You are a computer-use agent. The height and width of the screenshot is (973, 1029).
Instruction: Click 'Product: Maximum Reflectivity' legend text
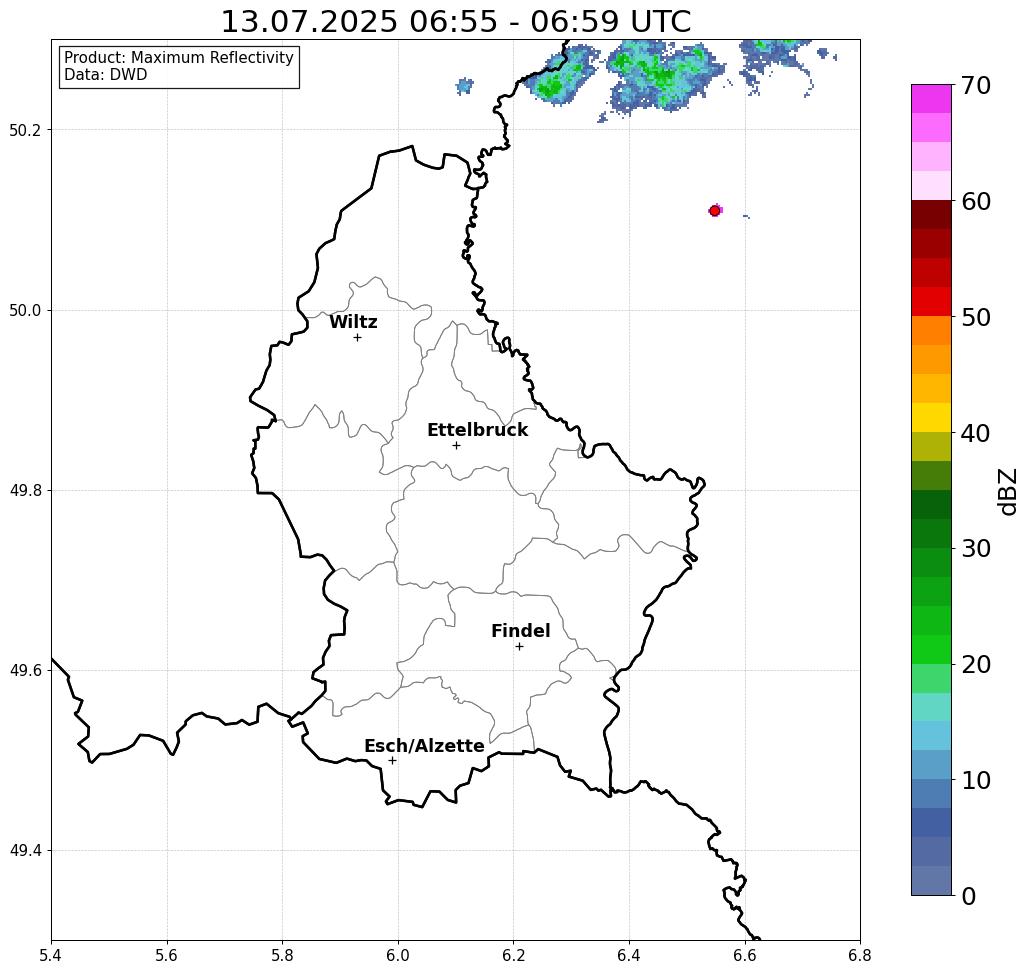click(x=179, y=58)
